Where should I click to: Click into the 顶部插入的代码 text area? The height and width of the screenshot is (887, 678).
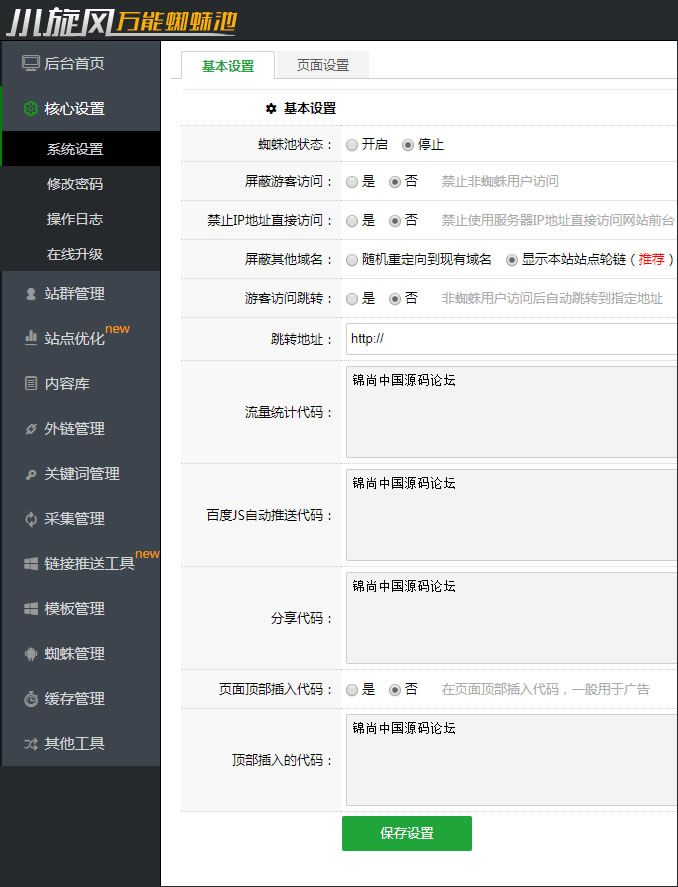click(512, 760)
